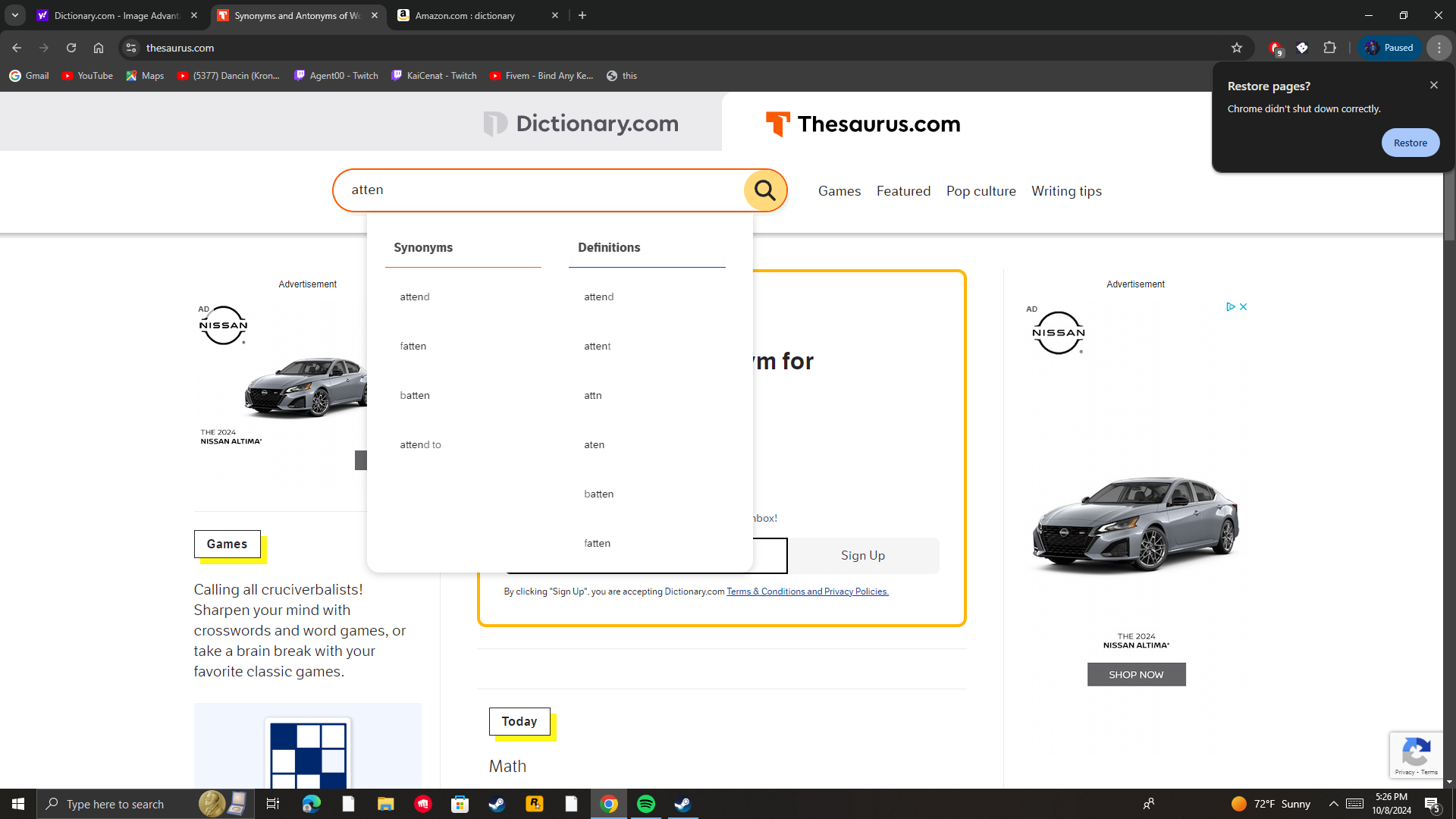Click the Sign Up button

(862, 556)
